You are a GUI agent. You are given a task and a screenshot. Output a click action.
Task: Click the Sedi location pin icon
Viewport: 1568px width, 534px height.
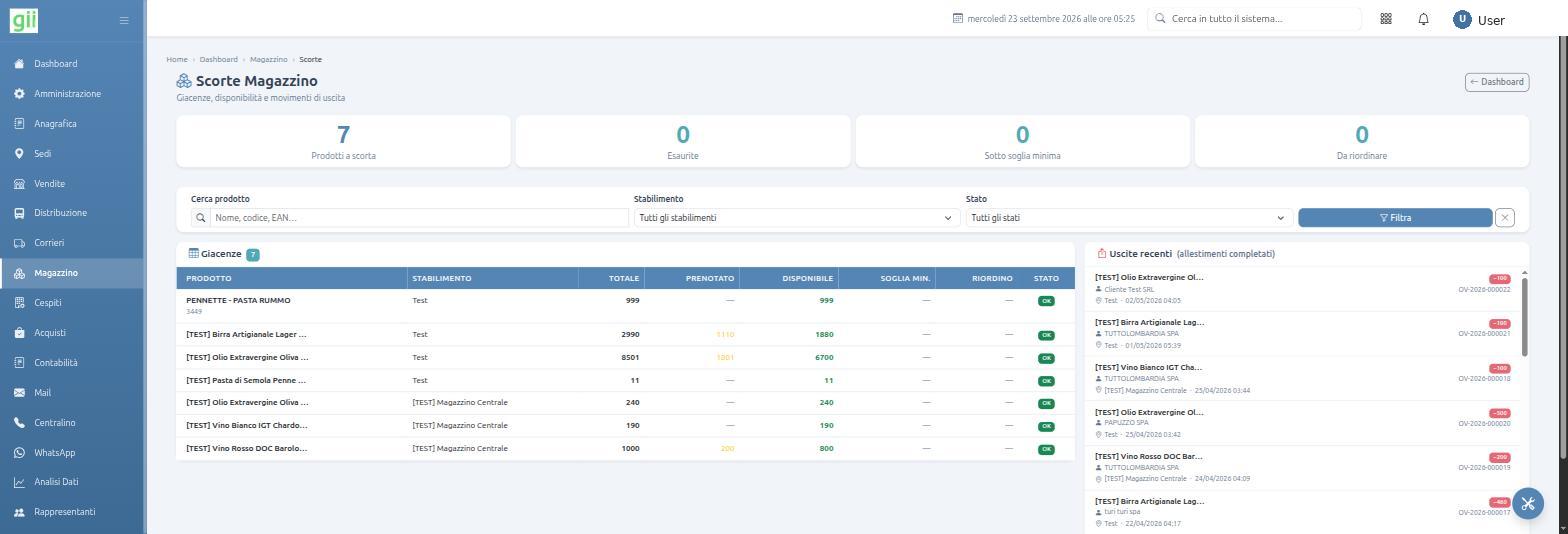19,154
